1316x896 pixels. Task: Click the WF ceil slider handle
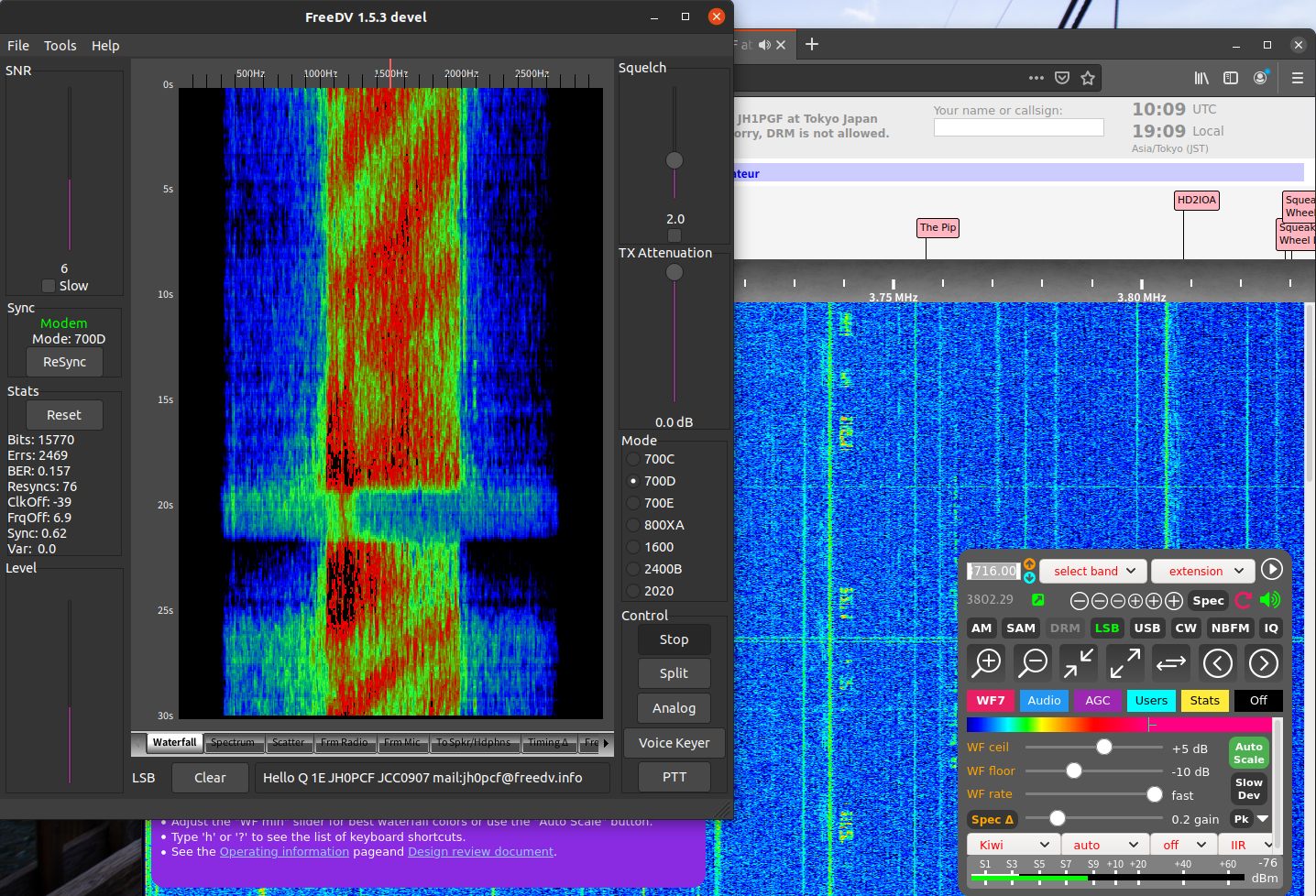point(1104,748)
